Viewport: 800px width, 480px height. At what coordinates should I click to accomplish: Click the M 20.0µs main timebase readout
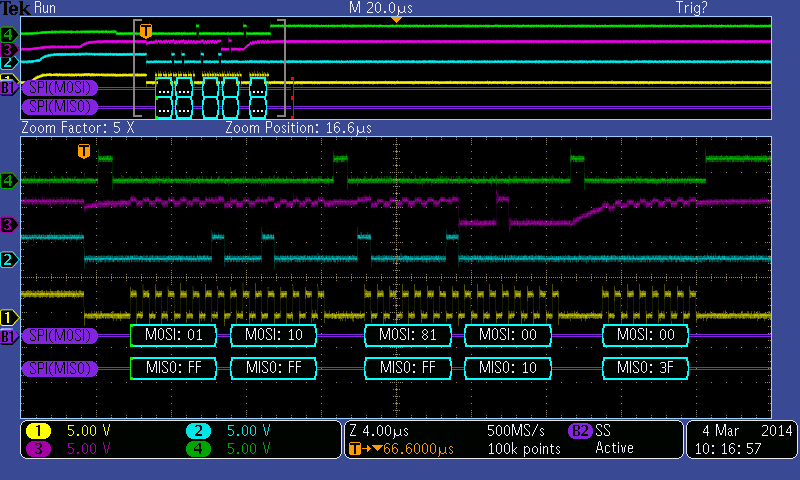(381, 8)
